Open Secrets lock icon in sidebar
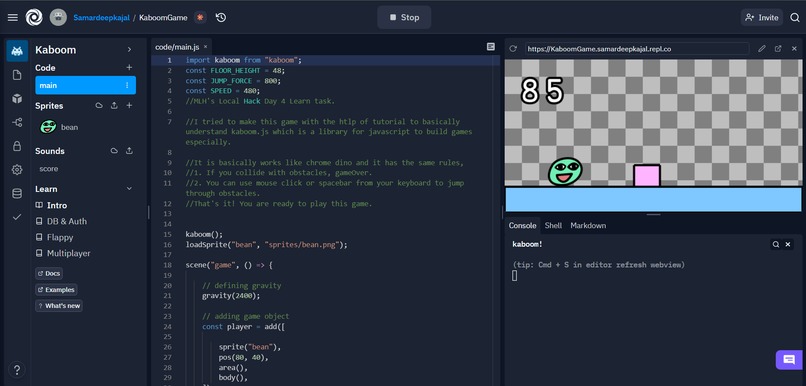806x386 pixels. pyautogui.click(x=17, y=146)
